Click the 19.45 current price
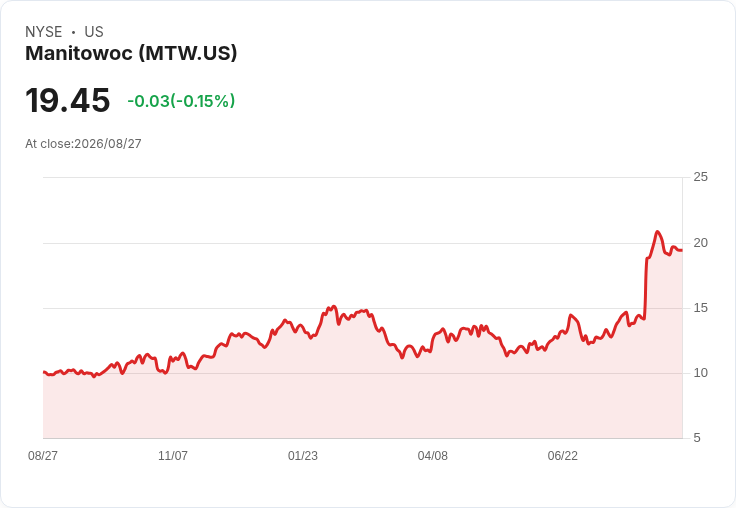The image size is (736, 508). [68, 100]
